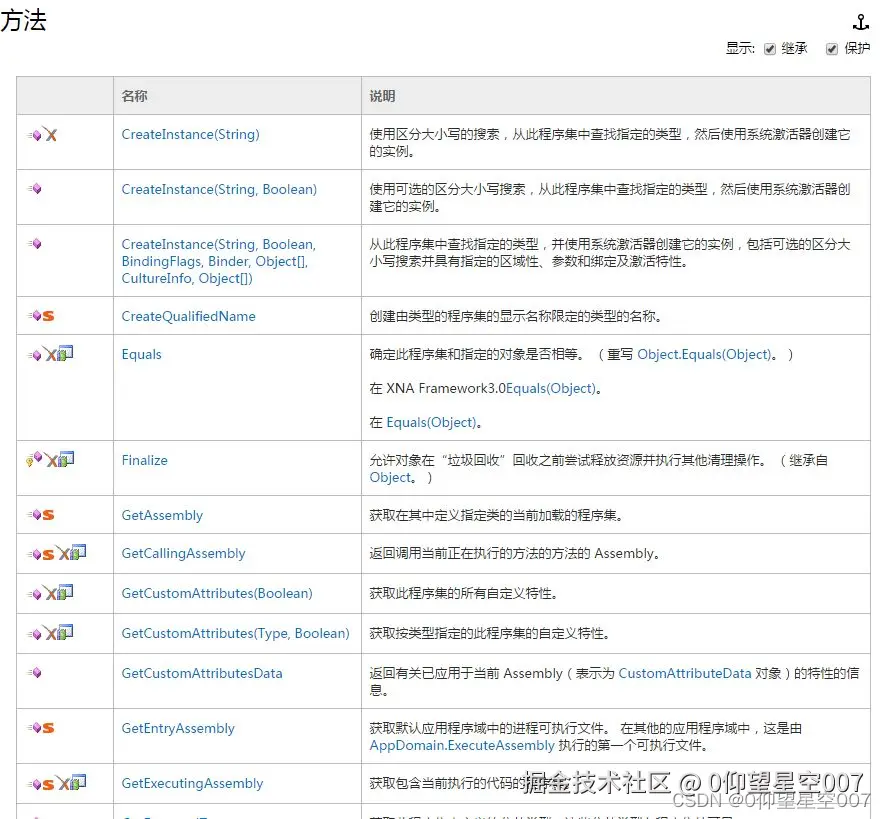Open GetCustomAttributes(Boolean) link
886x819 pixels.
point(217,593)
